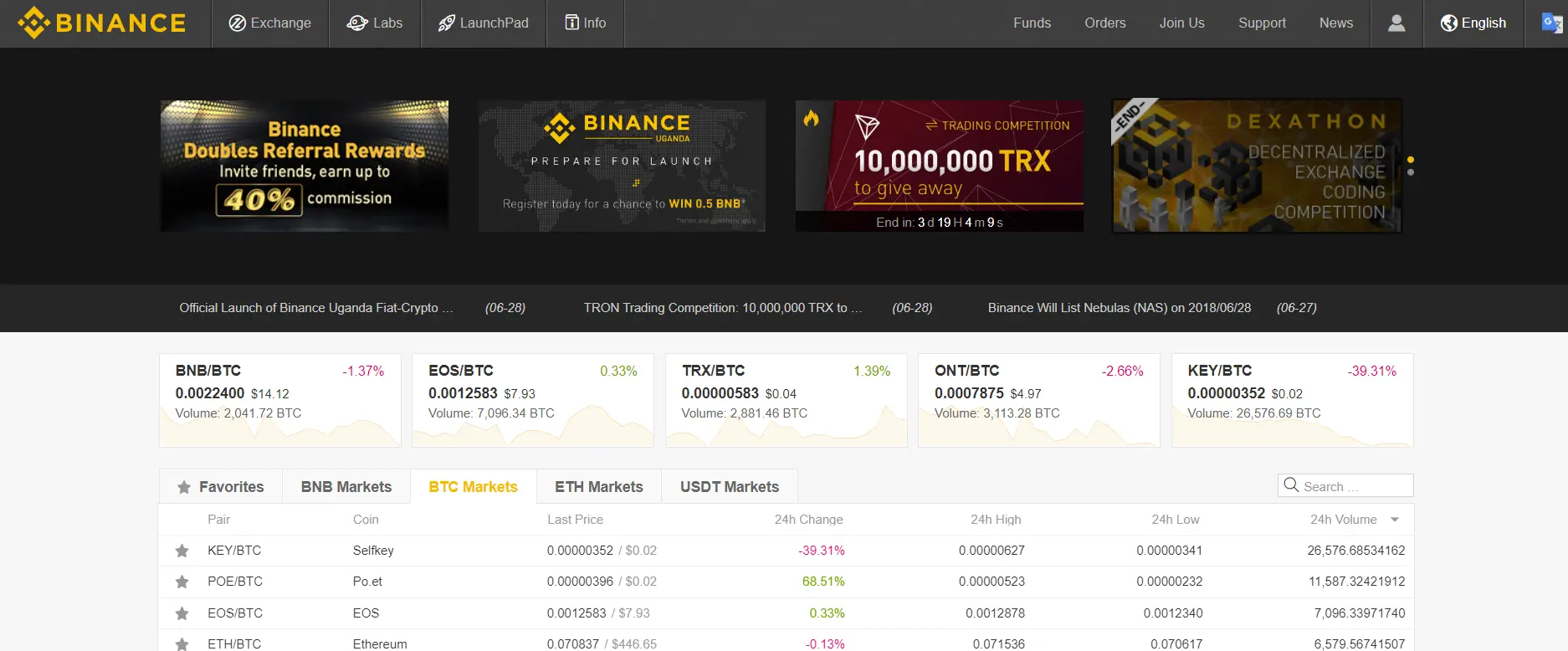Click the 68.51% change value
Image resolution: width=1568 pixels, height=651 pixels.
[823, 582]
